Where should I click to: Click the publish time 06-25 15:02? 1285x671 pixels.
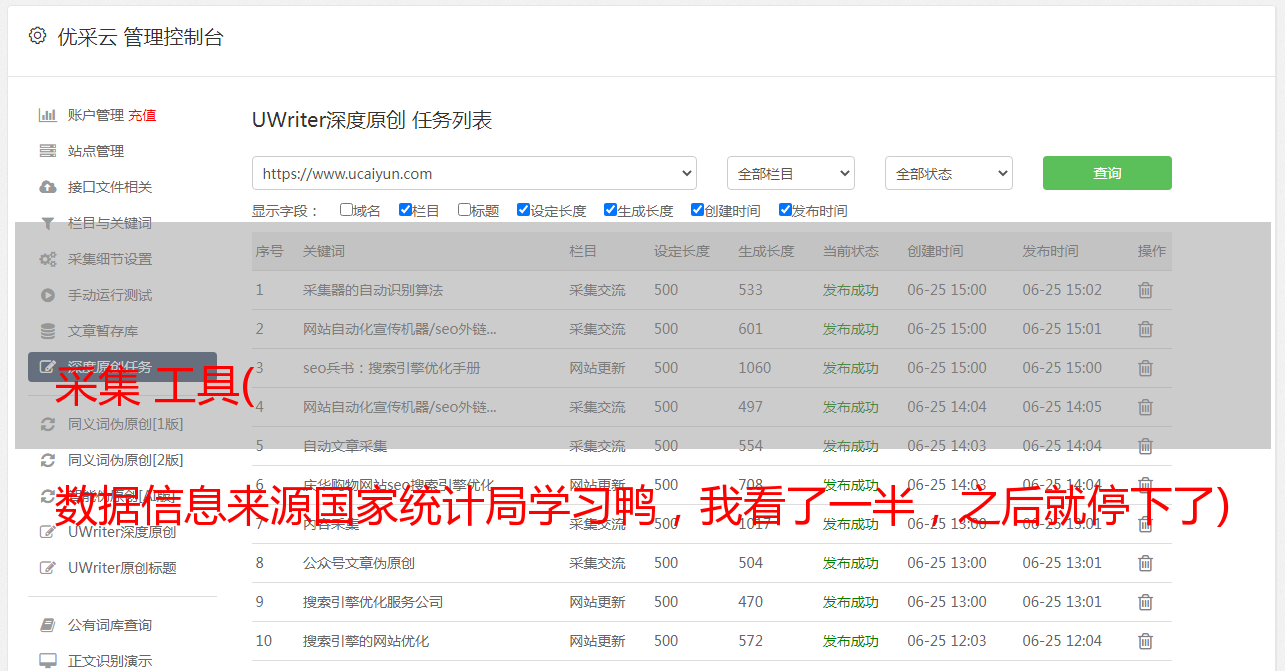pos(1062,290)
